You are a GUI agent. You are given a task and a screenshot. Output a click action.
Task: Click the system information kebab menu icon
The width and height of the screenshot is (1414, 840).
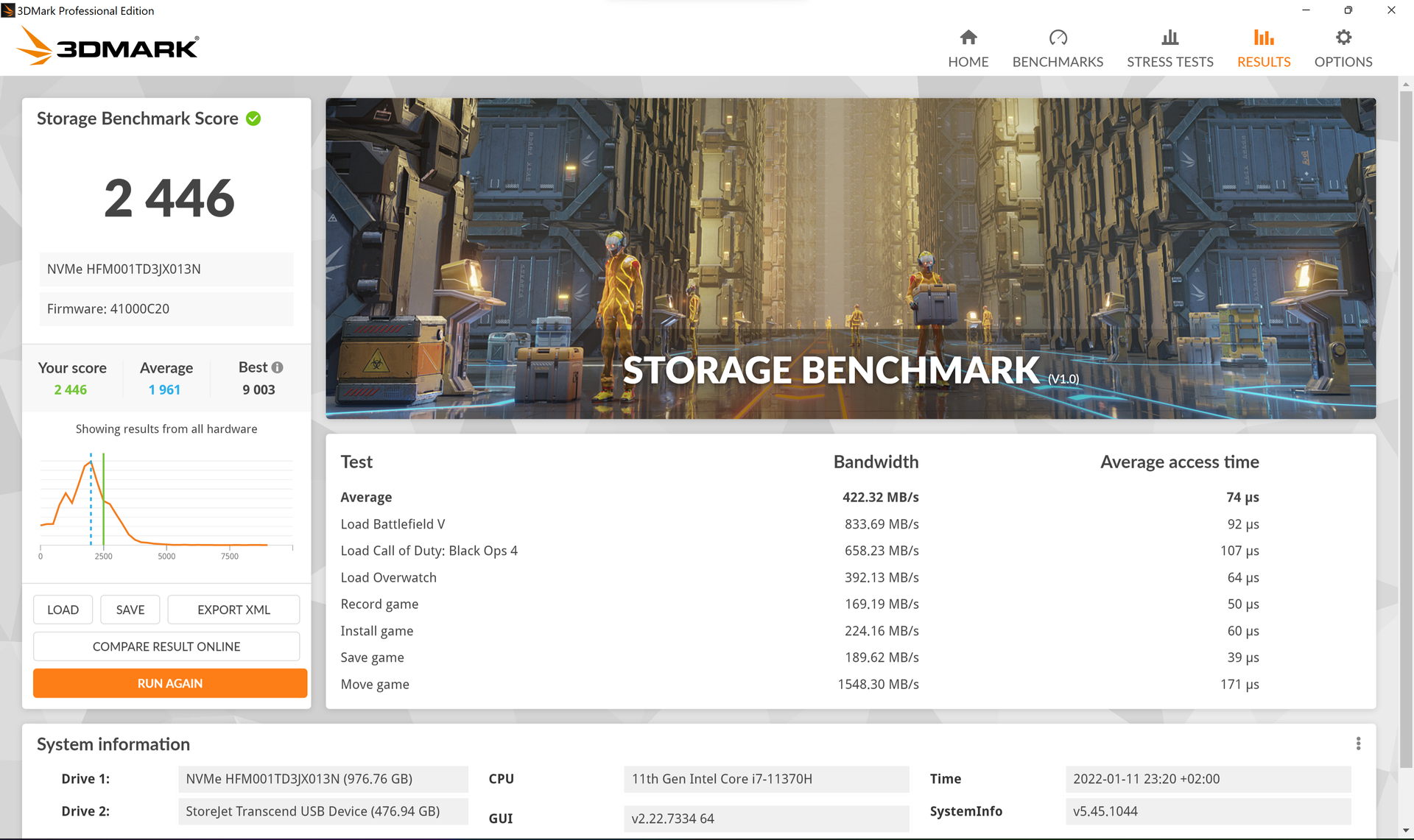[1359, 743]
